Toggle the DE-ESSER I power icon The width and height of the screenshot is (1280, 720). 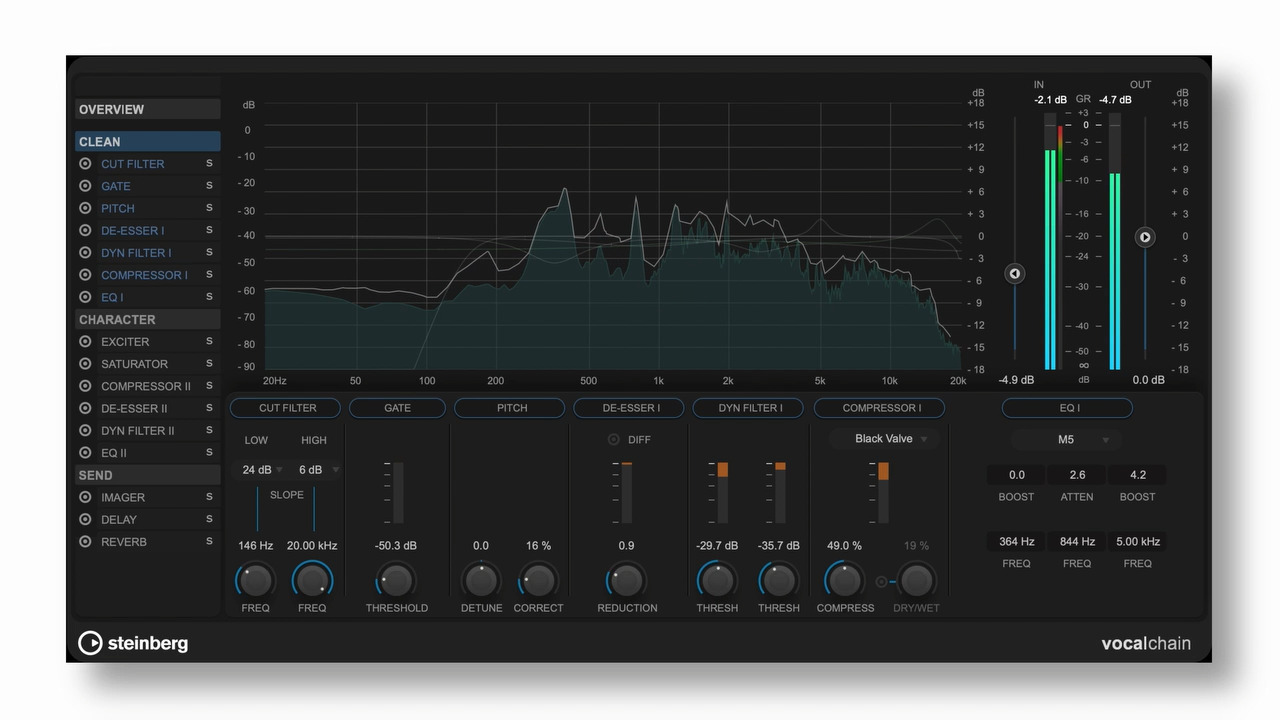85,231
